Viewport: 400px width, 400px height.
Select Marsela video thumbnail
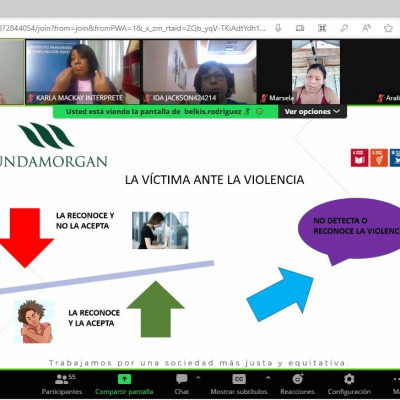pos(299,72)
